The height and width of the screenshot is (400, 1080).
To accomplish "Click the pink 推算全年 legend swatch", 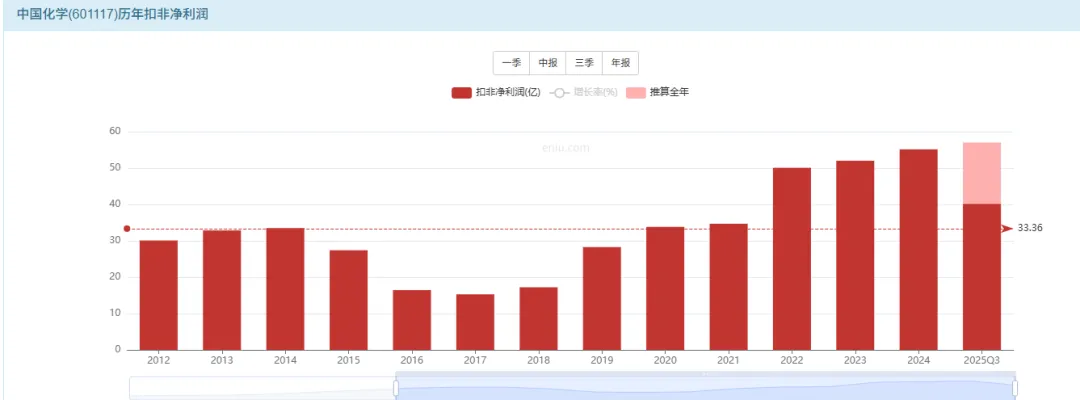I will (x=636, y=93).
